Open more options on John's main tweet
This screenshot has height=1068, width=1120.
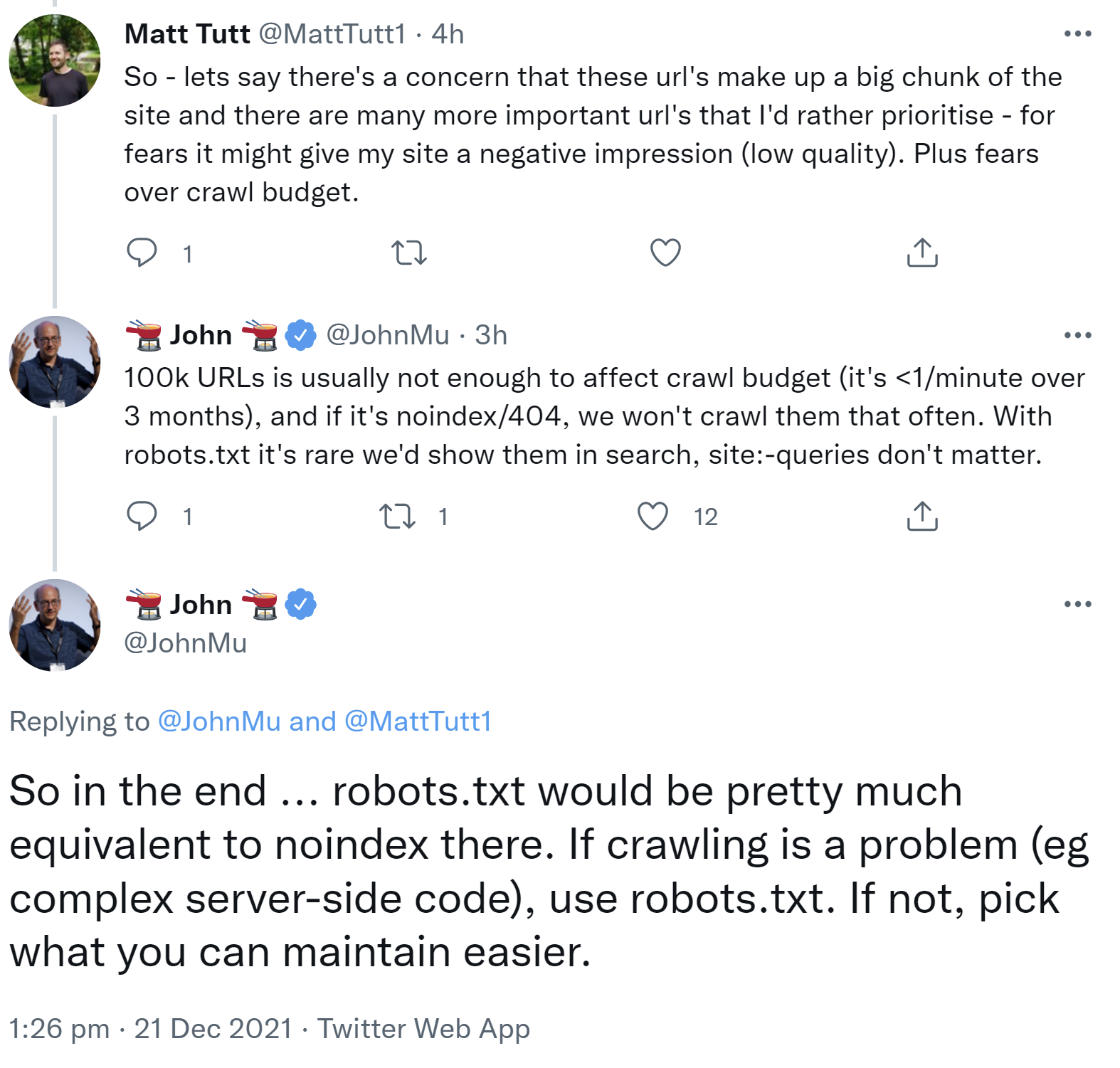click(x=1077, y=604)
